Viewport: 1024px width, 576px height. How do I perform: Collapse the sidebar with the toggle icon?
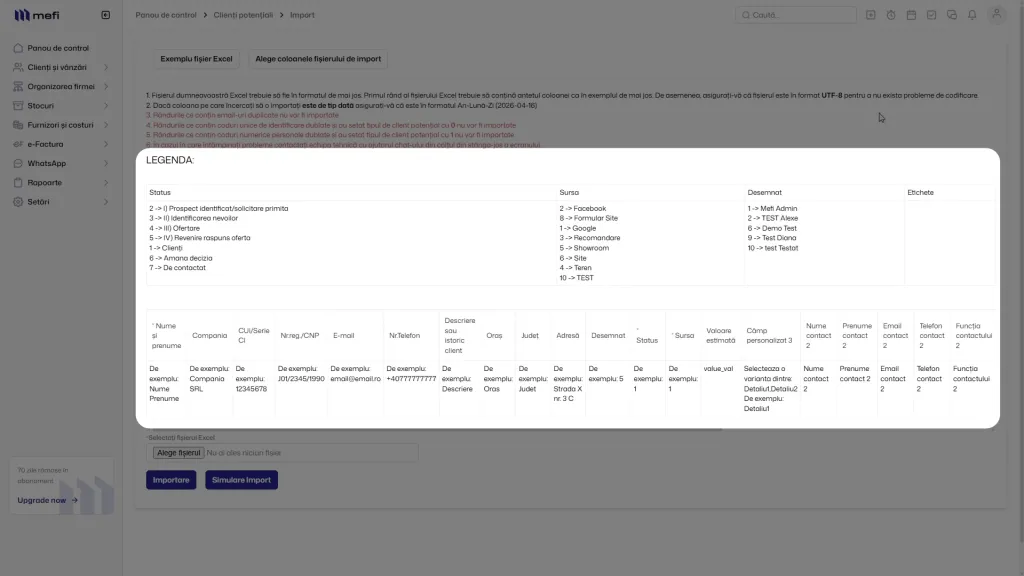(106, 15)
